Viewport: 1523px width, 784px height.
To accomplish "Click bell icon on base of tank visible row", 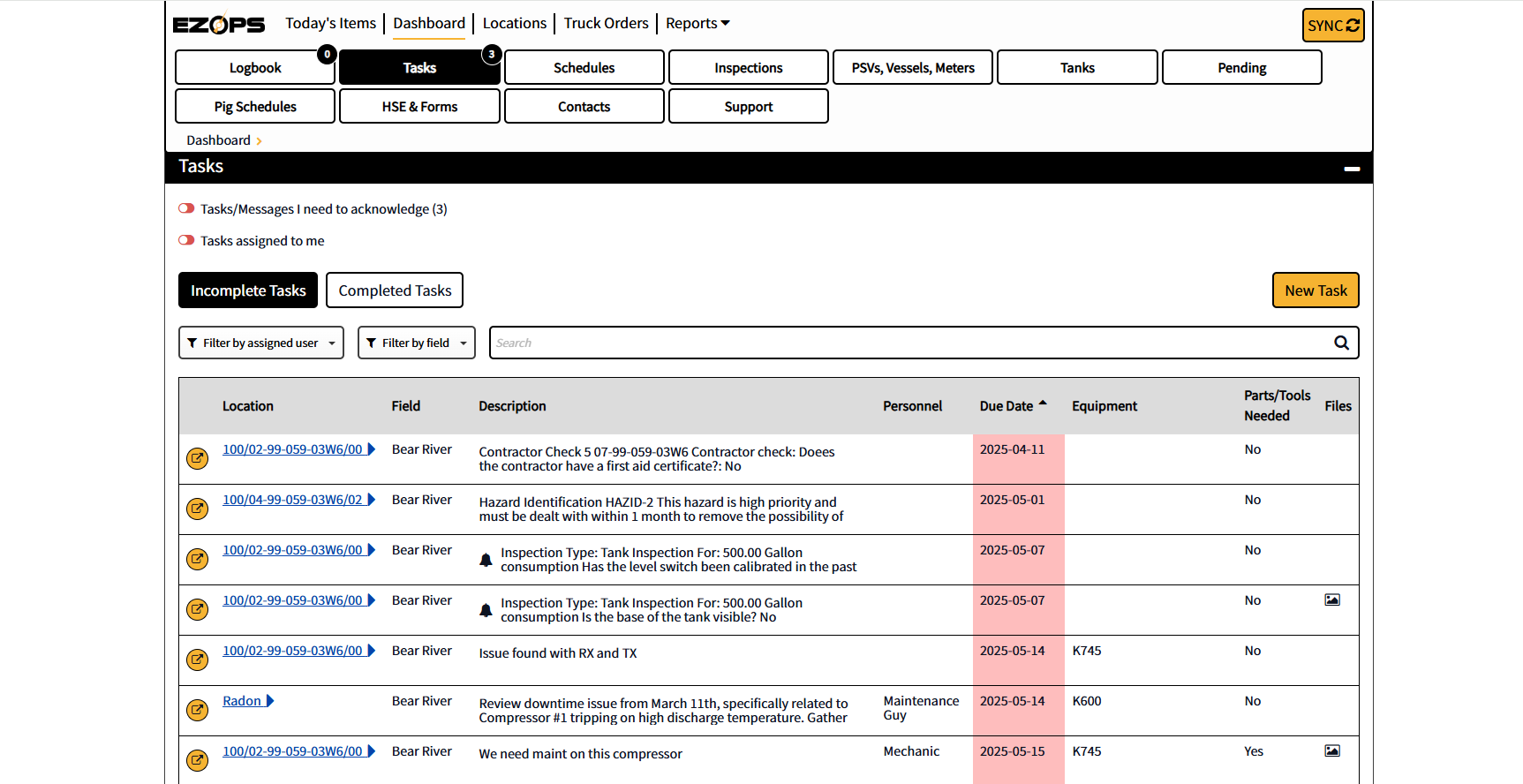I will coord(486,610).
